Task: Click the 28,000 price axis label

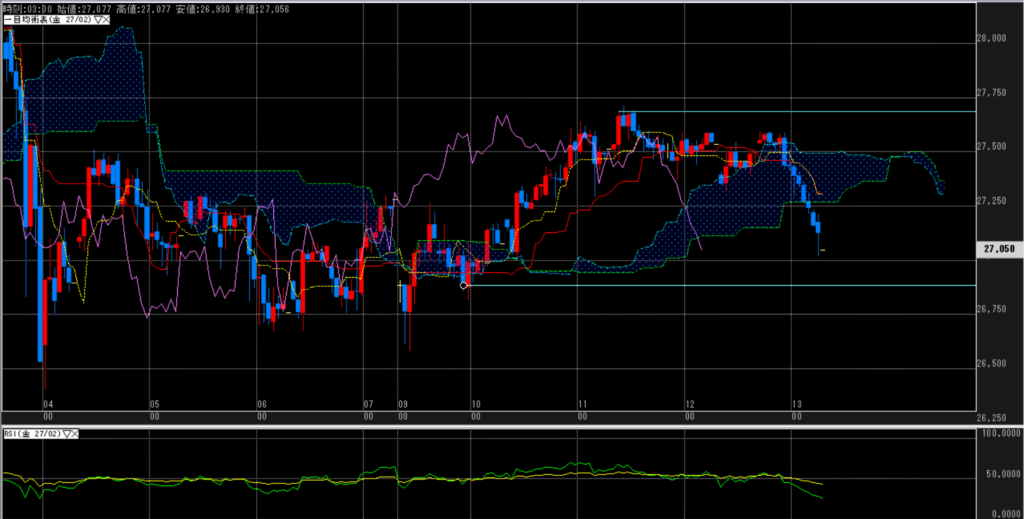Action: (994, 38)
